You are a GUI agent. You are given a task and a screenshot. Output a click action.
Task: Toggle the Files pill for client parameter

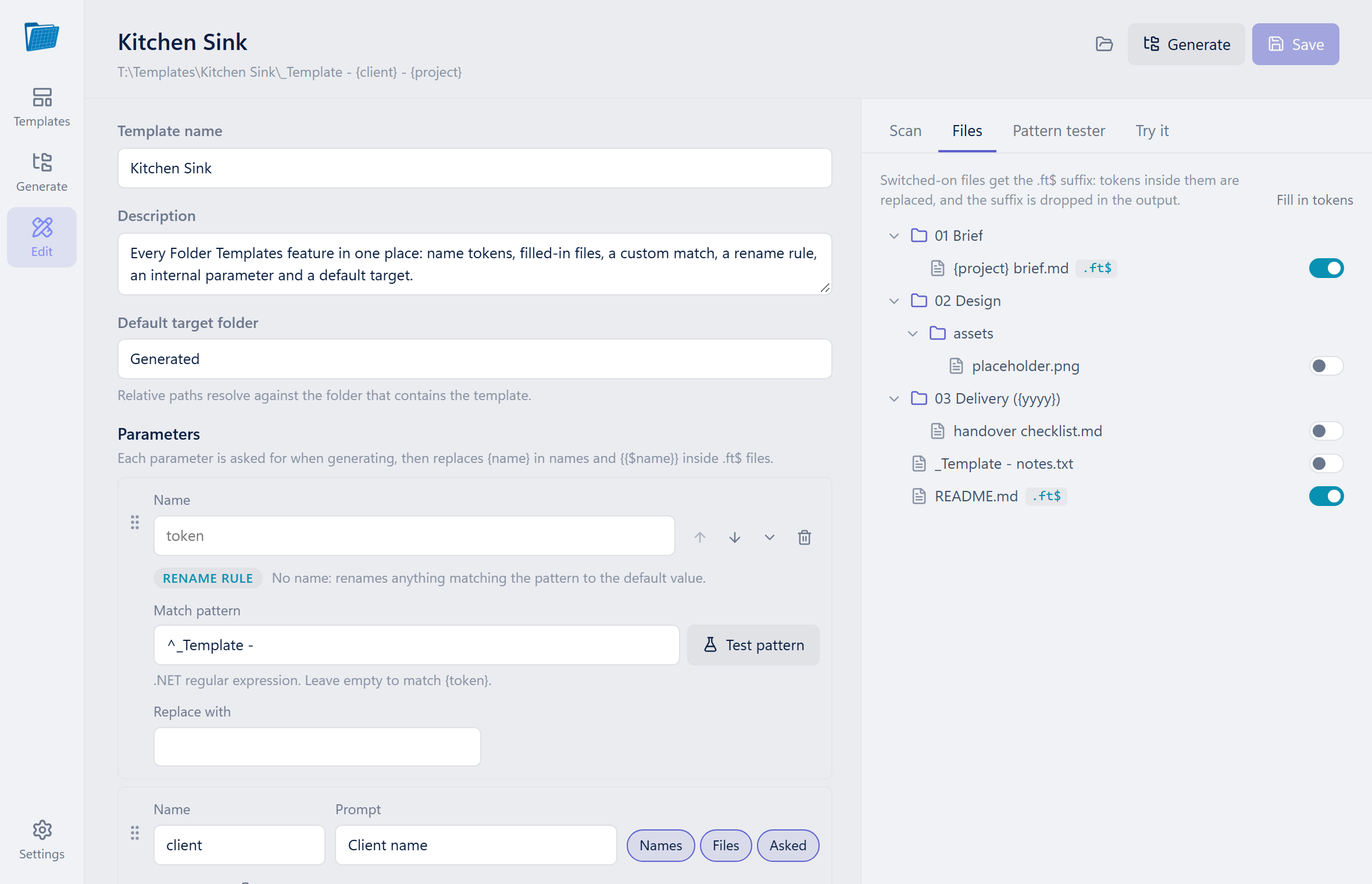coord(726,845)
